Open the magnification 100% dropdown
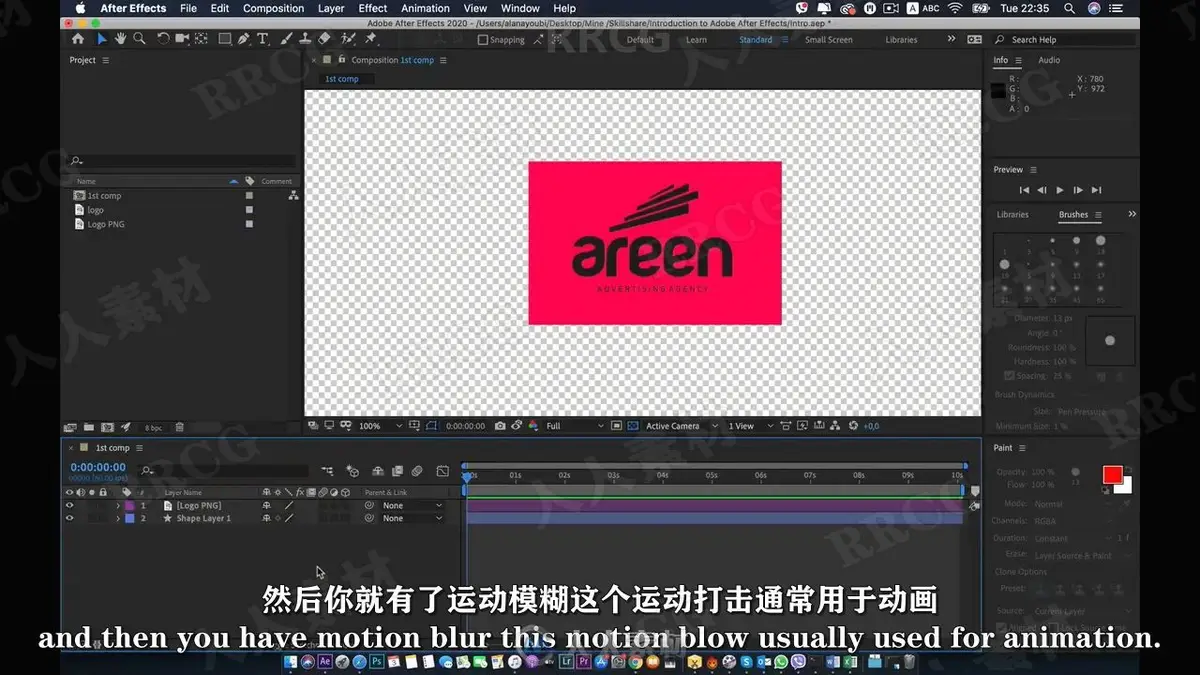Viewport: 1200px width, 675px height. [380, 426]
